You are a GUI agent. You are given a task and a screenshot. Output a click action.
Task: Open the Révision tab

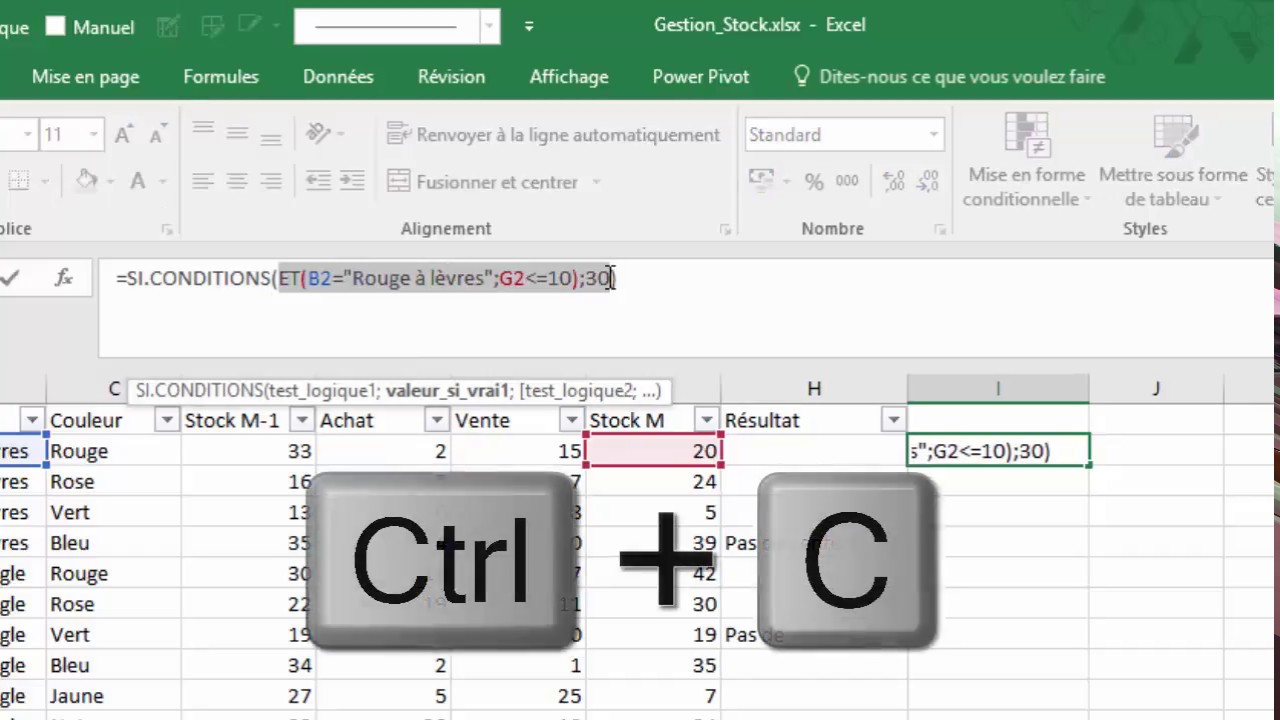[451, 77]
